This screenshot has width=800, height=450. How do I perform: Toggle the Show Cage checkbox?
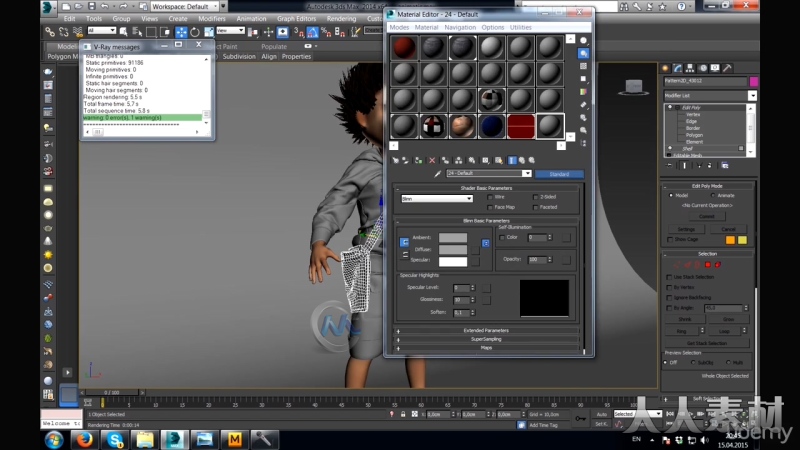[669, 239]
